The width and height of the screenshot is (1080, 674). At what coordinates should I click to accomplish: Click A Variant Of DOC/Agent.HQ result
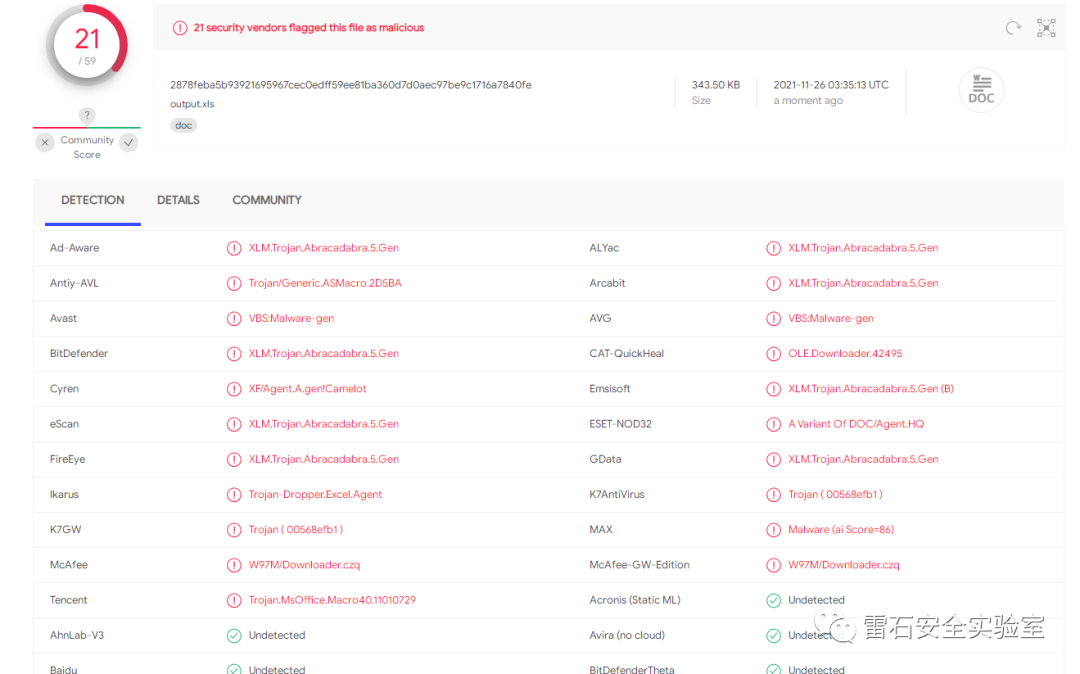856,424
